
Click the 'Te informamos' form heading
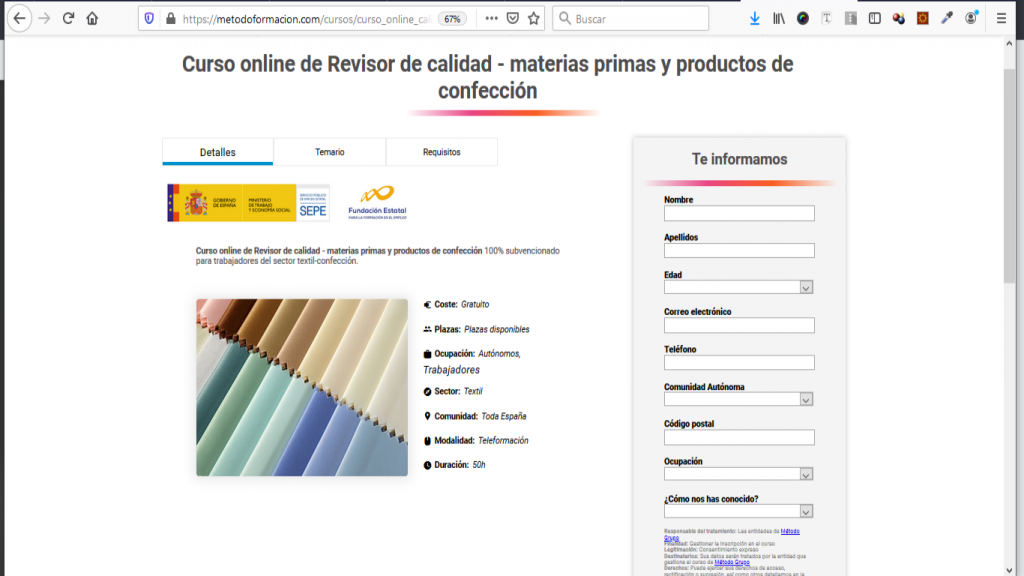click(739, 159)
